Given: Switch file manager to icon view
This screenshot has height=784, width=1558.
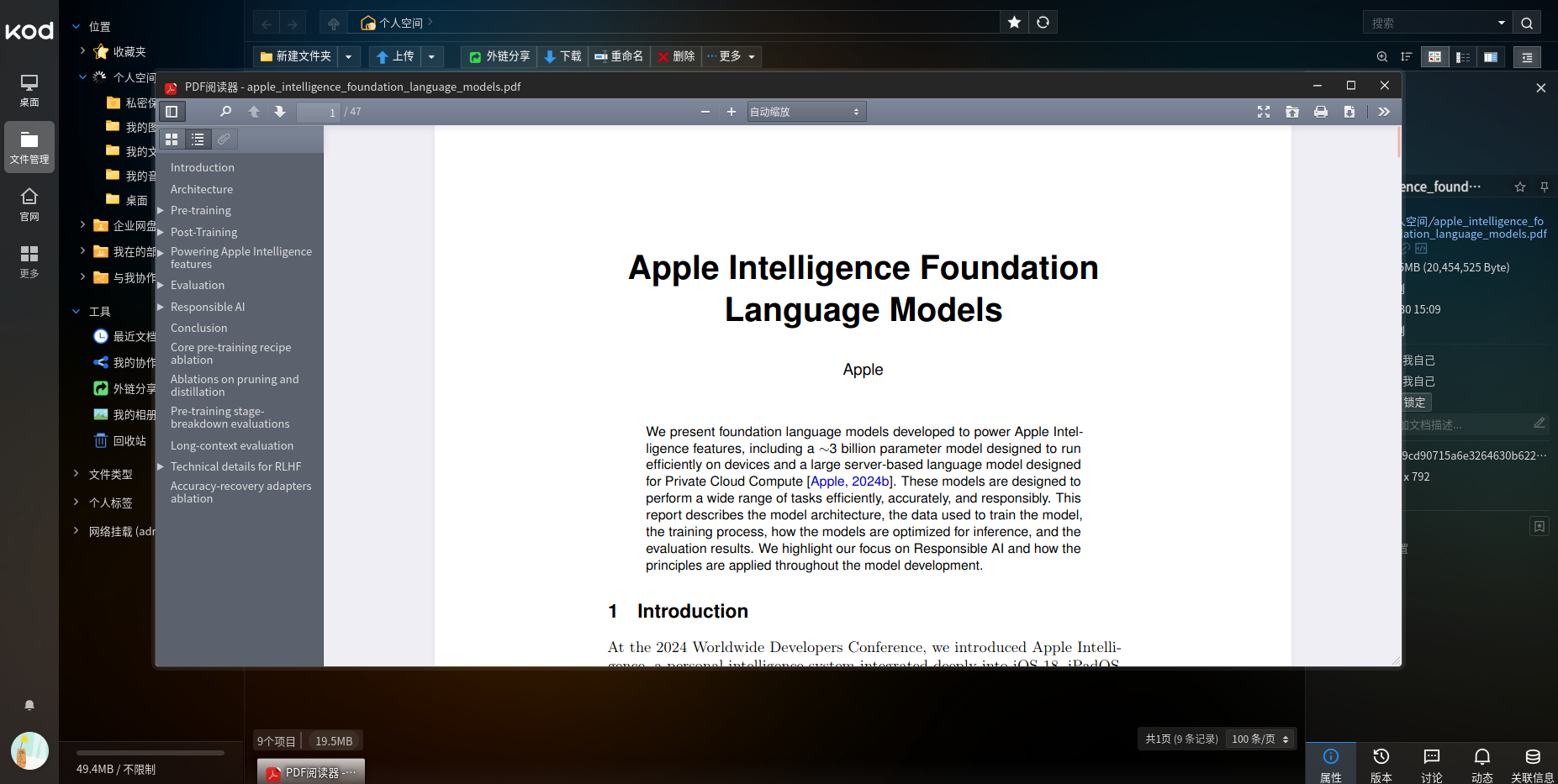Looking at the screenshot, I should (1435, 57).
